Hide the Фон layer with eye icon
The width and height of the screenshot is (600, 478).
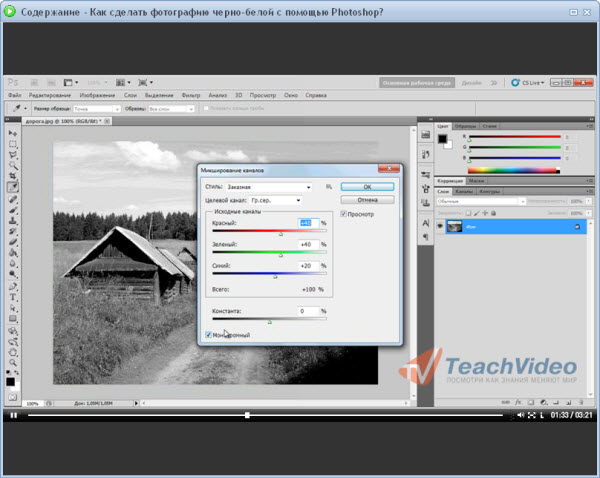(x=439, y=227)
